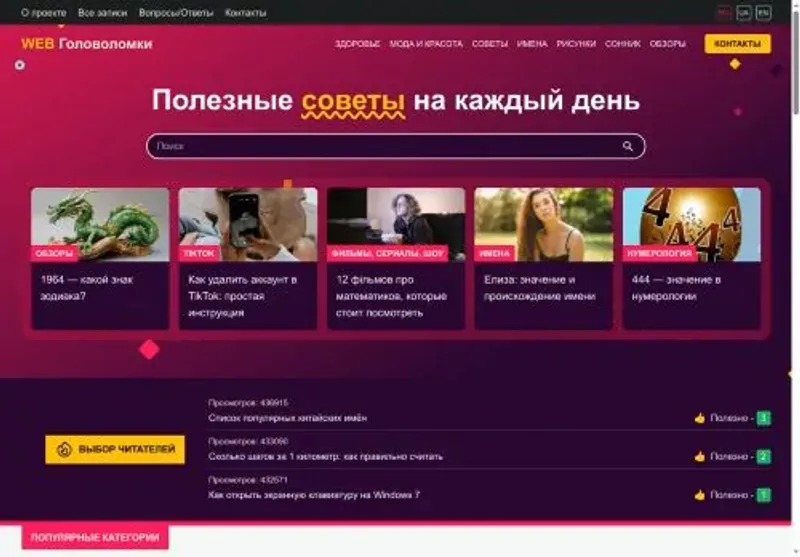This screenshot has height=557, width=800.
Task: Go to the Сонник category
Action: pyautogui.click(x=622, y=44)
